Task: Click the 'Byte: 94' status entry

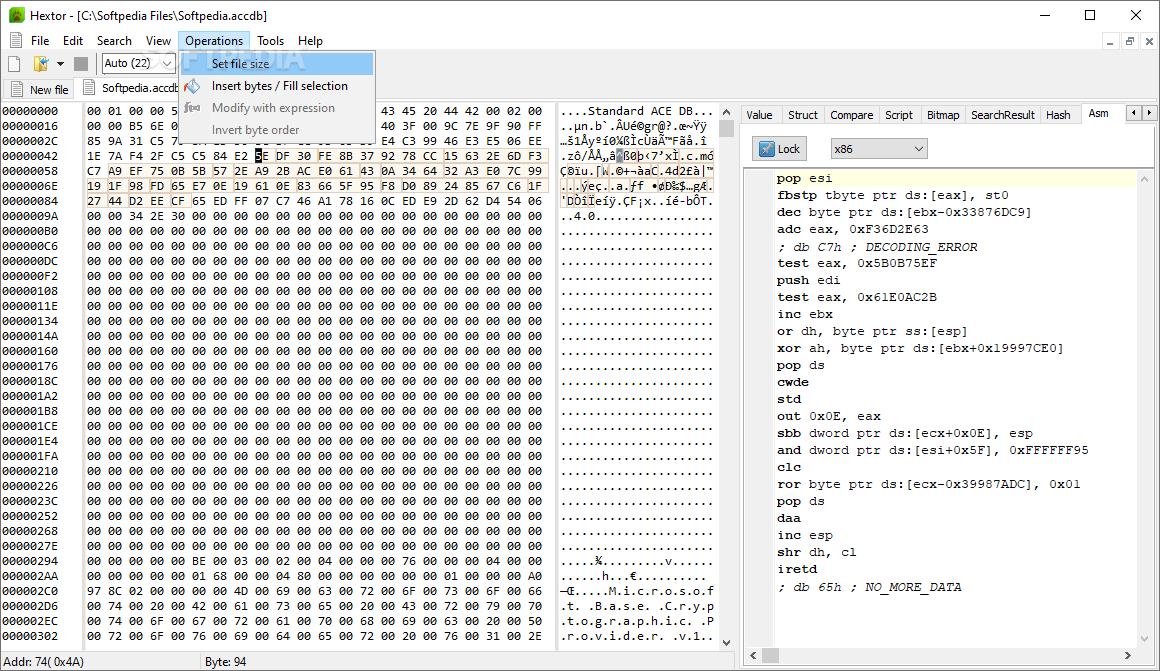Action: pyautogui.click(x=226, y=662)
